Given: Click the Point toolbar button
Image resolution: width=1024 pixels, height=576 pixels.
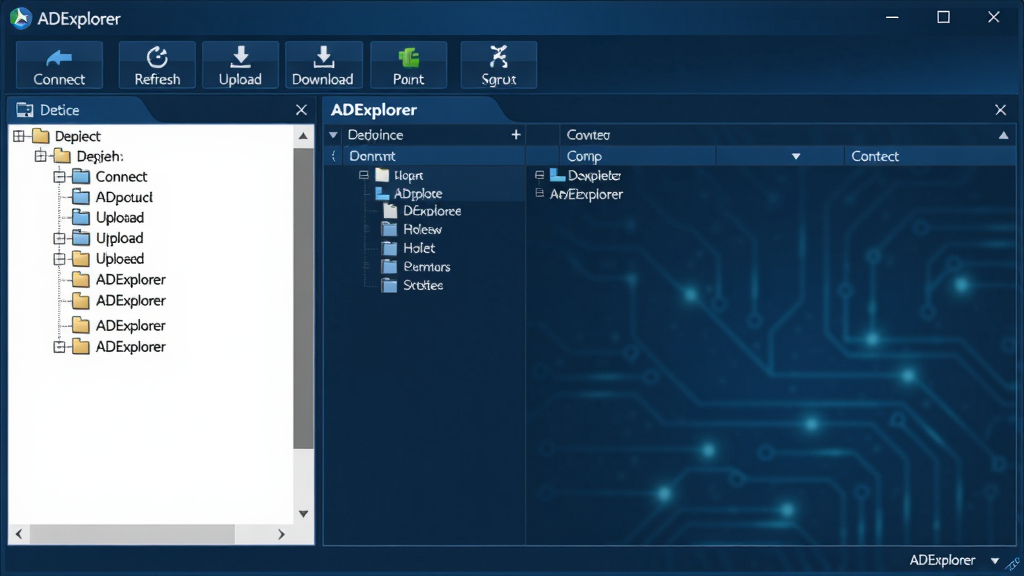Looking at the screenshot, I should click(409, 65).
